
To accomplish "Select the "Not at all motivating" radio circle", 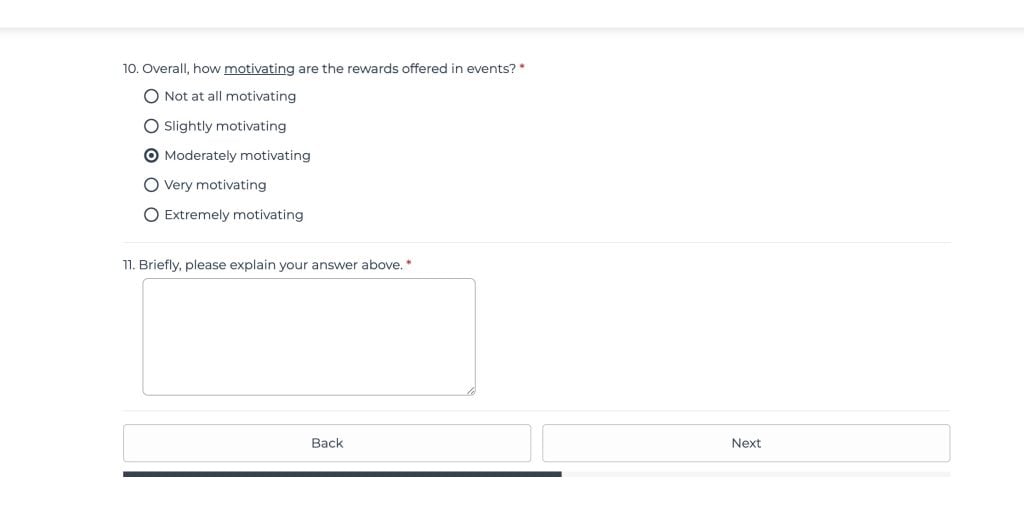I will [x=151, y=96].
